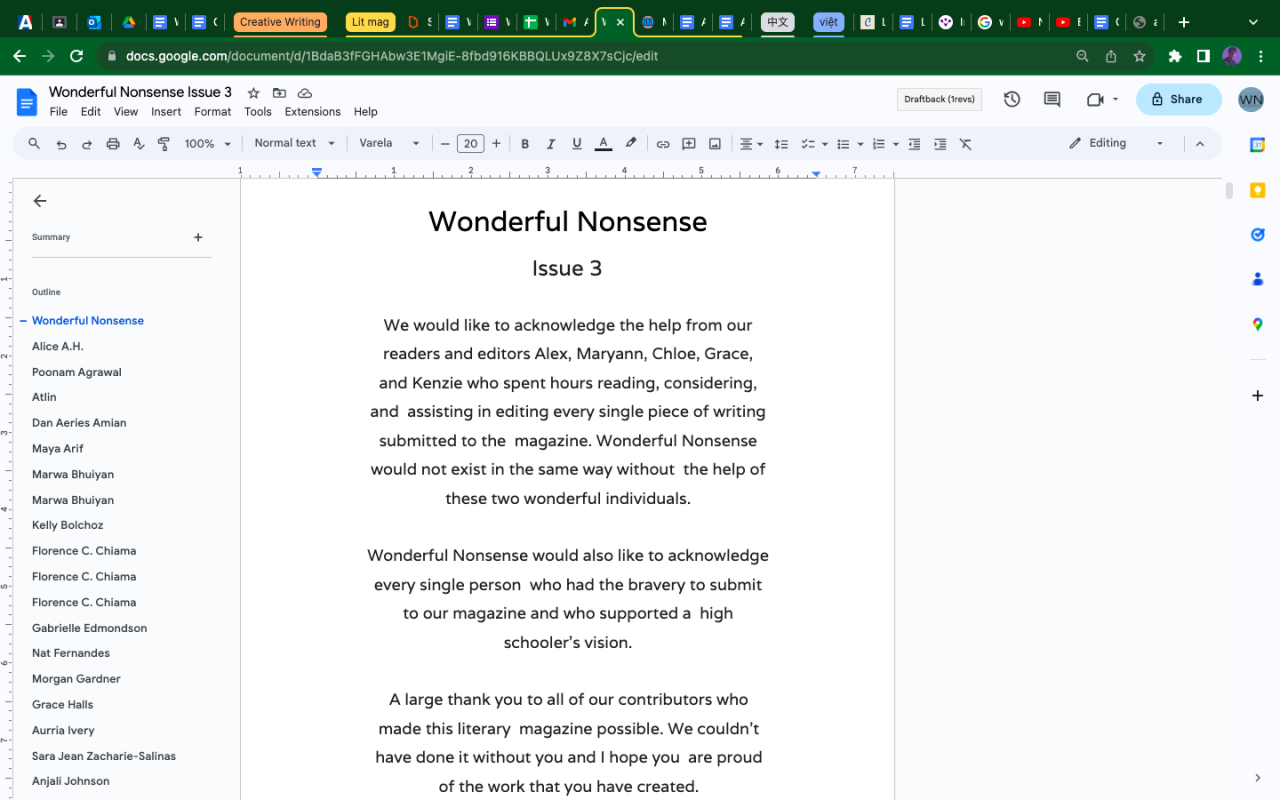1280x800 pixels.
Task: Clear formatting on selected text
Action: pyautogui.click(x=966, y=144)
